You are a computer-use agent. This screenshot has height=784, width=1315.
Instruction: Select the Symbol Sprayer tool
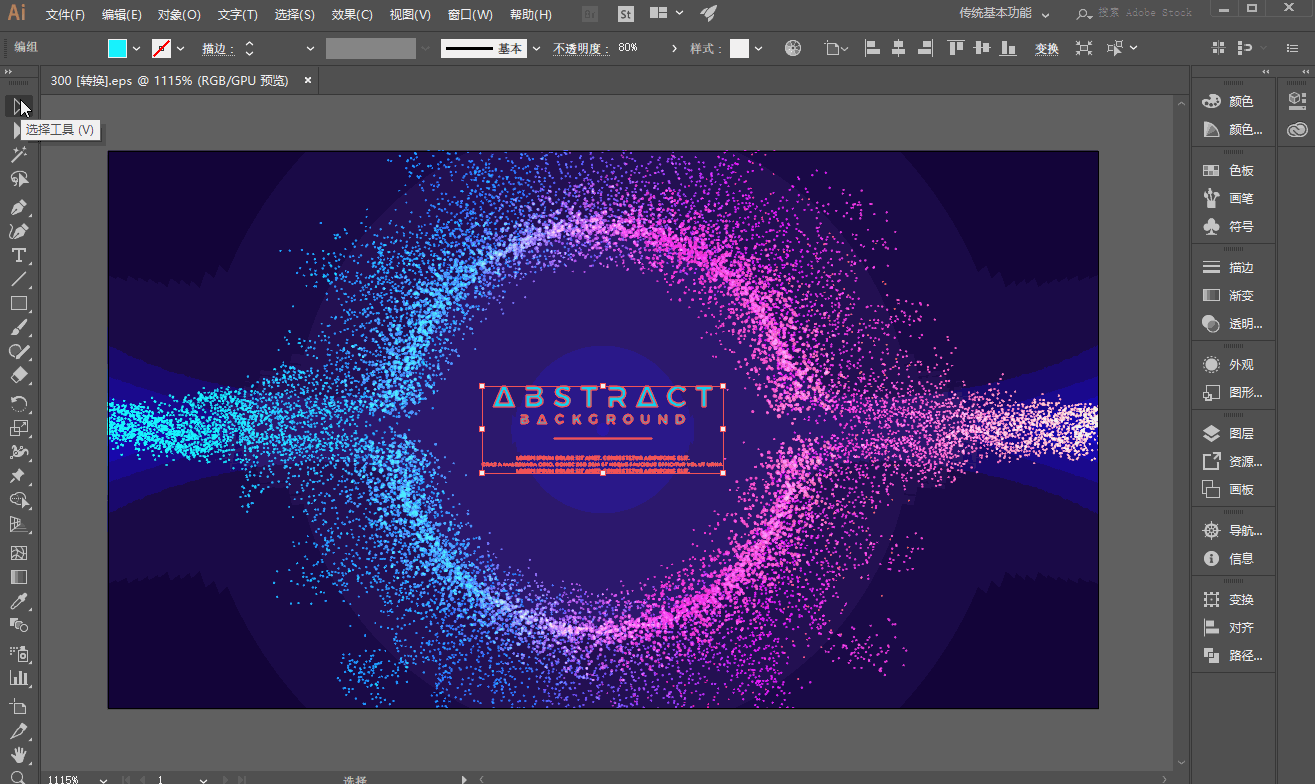pos(19,654)
